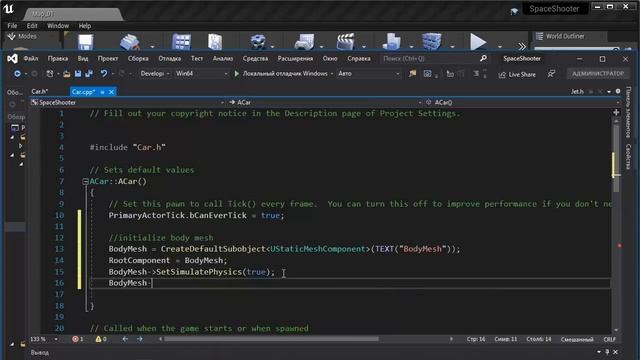Close Car.cpp tab
The image size is (640, 360).
(x=111, y=92)
